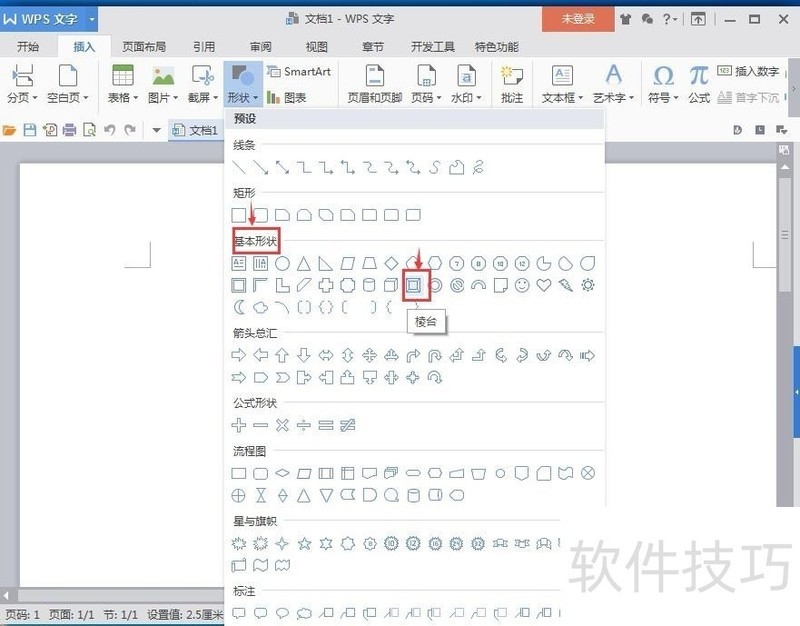Insert a 批注 comment
Viewport: 800px width, 626px height.
(x=512, y=83)
